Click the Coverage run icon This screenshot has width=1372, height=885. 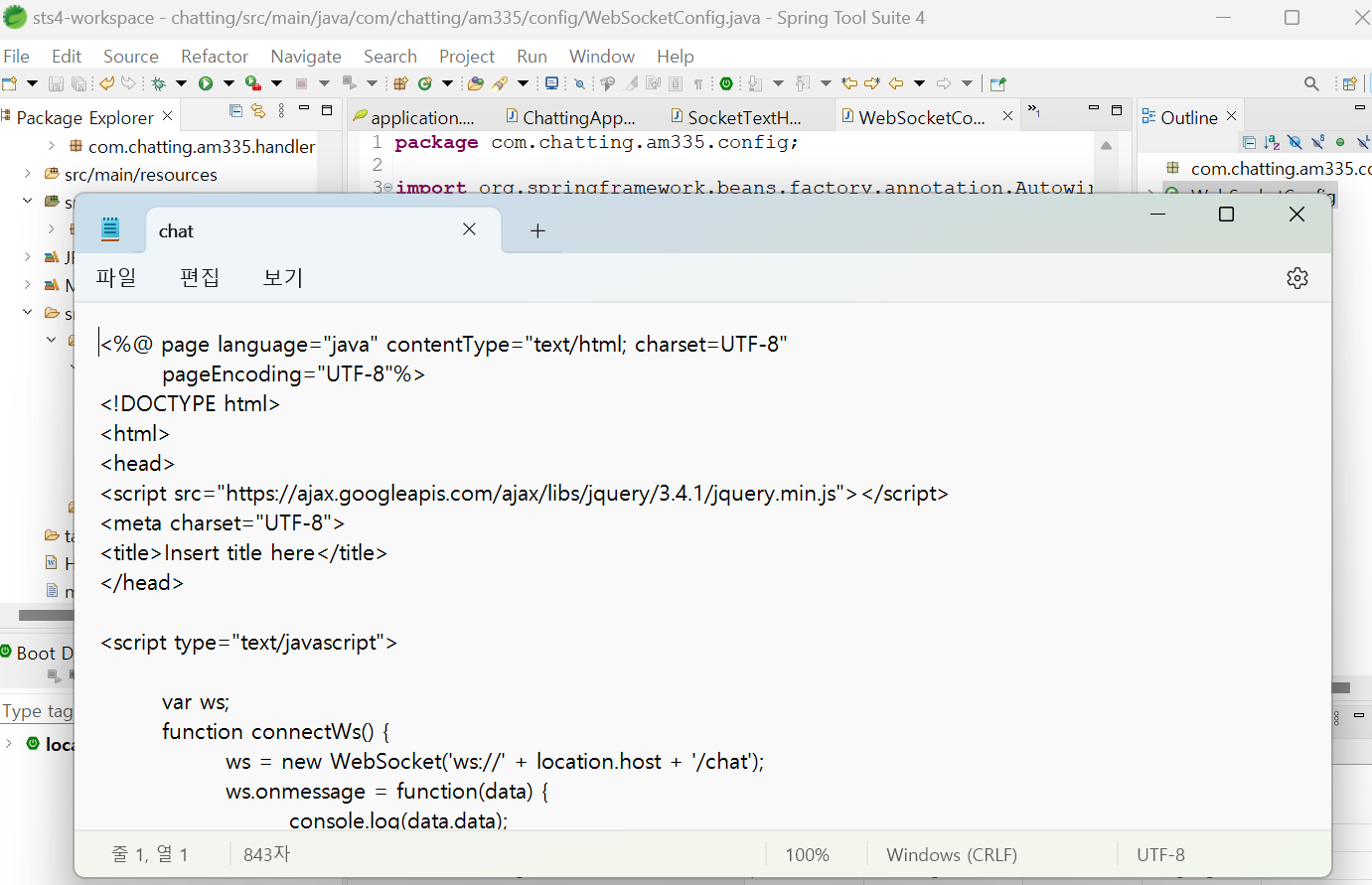click(253, 83)
